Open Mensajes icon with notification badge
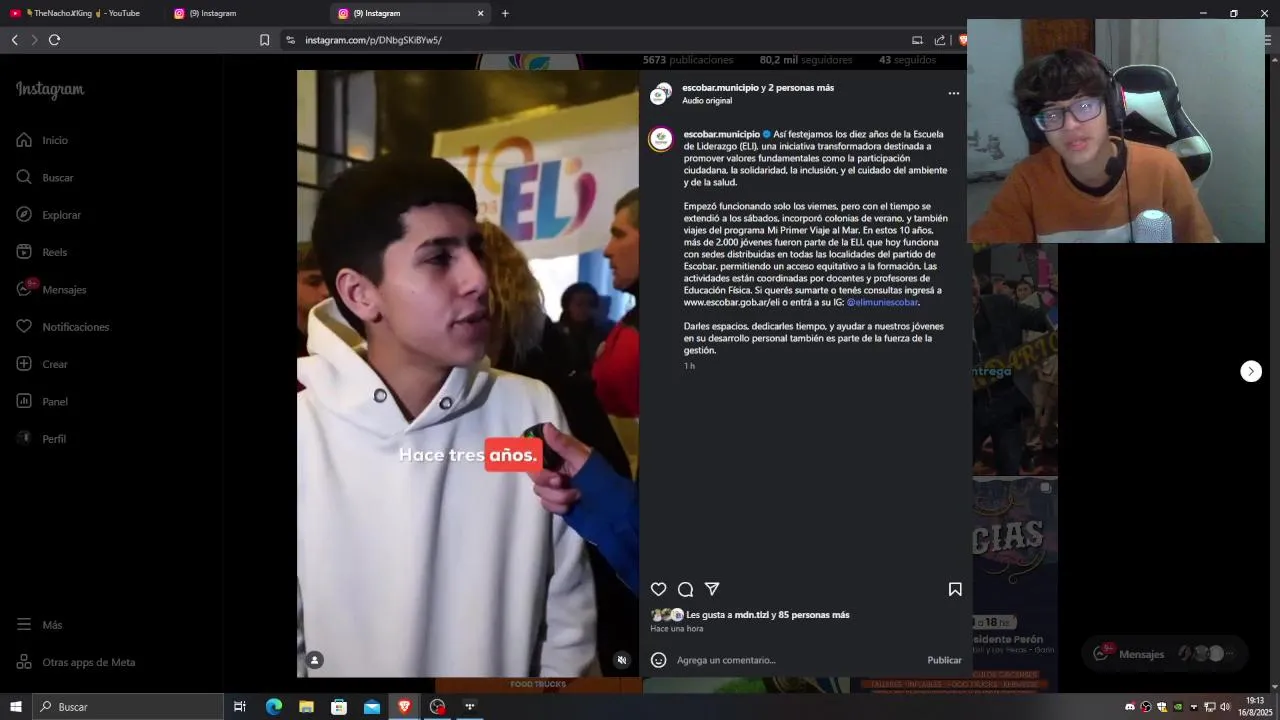 coord(24,289)
